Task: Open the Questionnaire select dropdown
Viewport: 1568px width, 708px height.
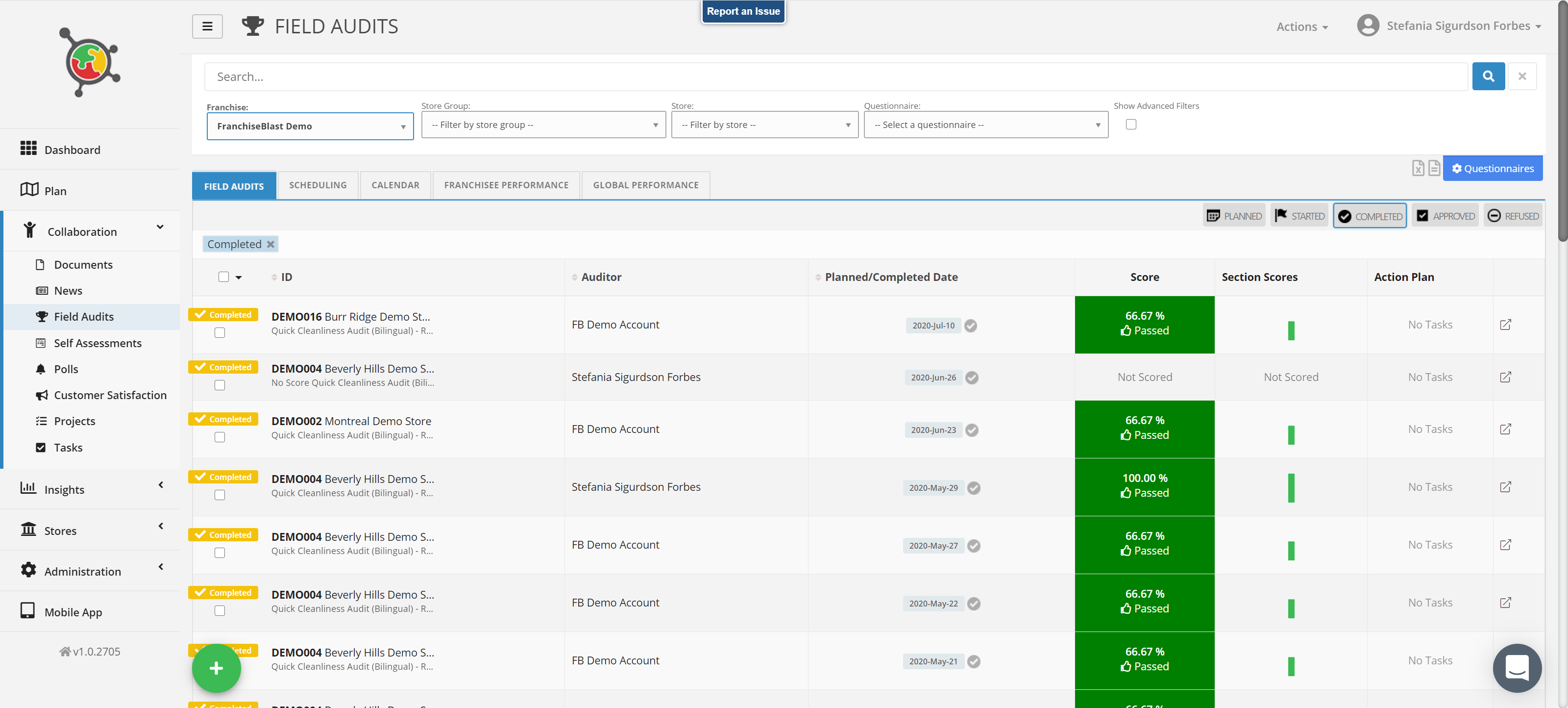Action: (x=985, y=125)
